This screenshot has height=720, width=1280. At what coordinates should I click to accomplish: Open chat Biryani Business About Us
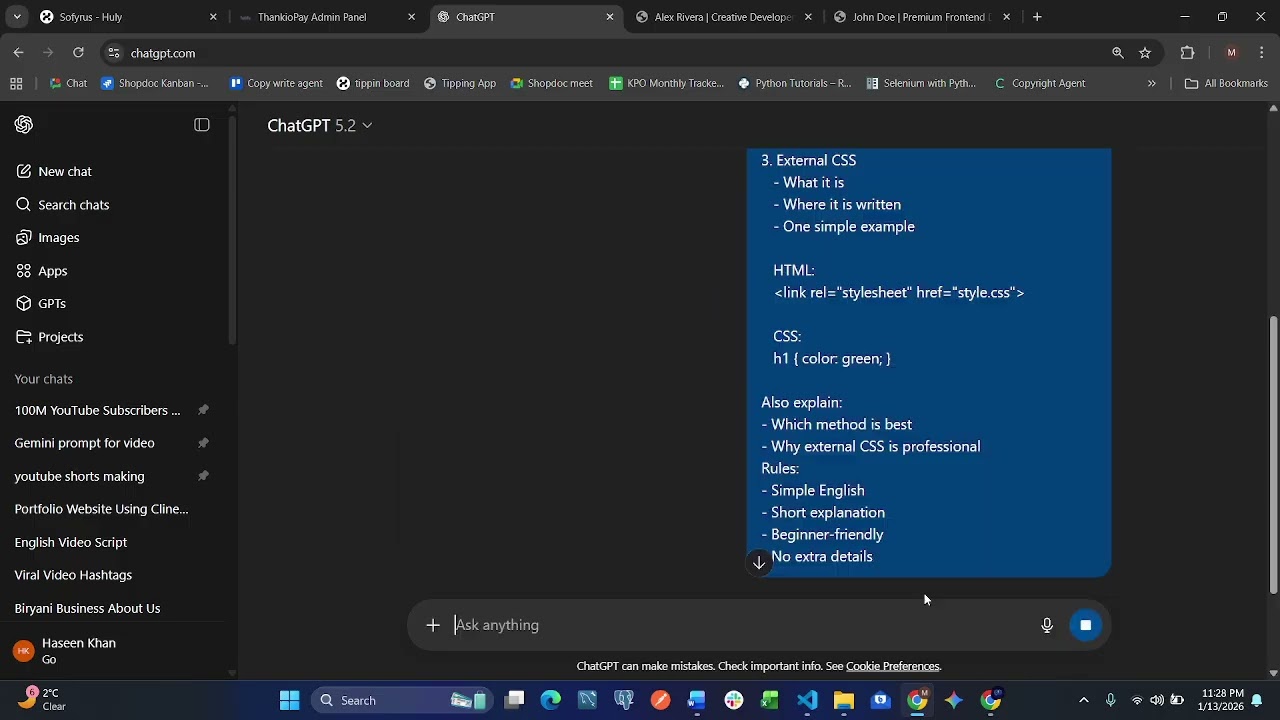pos(87,608)
